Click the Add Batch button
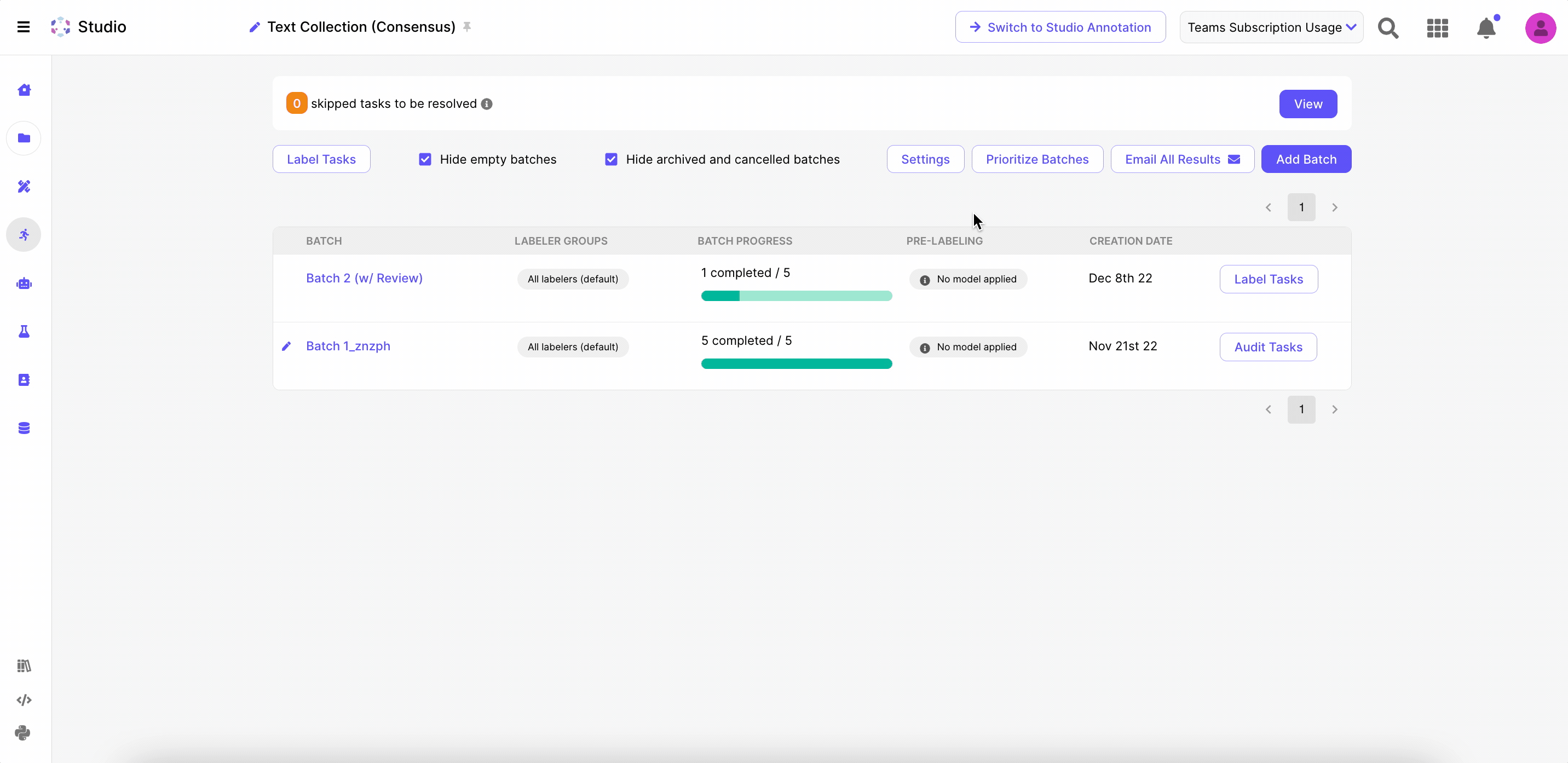The width and height of the screenshot is (1568, 763). pyautogui.click(x=1306, y=159)
